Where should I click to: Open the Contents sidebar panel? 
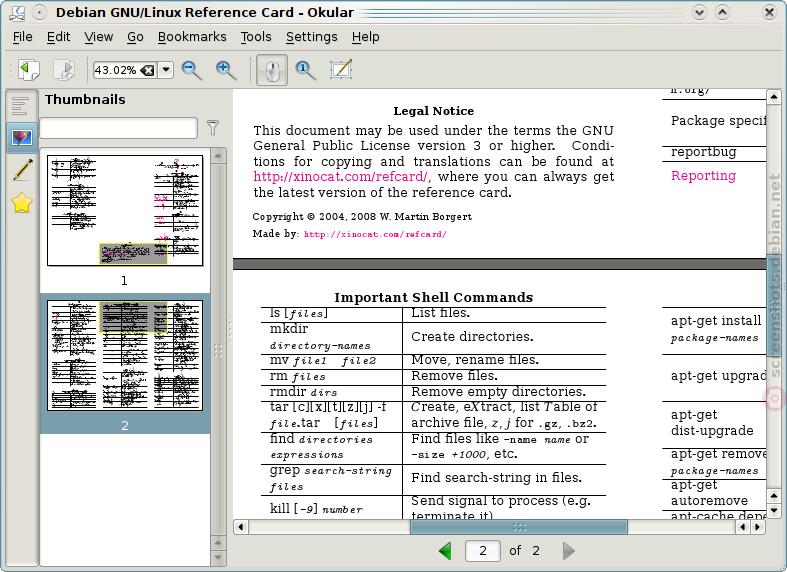21,105
